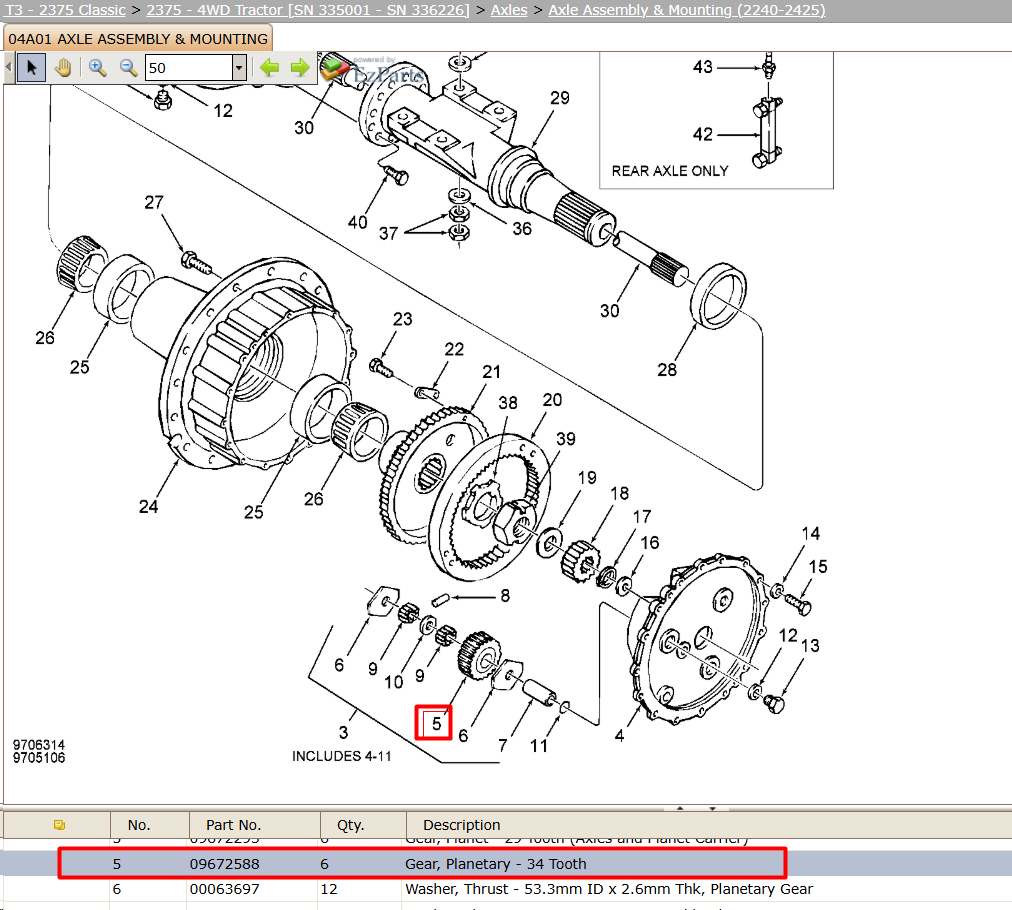Open Axle Assembly & Mounting (2240-2425) breadcrumb link

(x=687, y=10)
